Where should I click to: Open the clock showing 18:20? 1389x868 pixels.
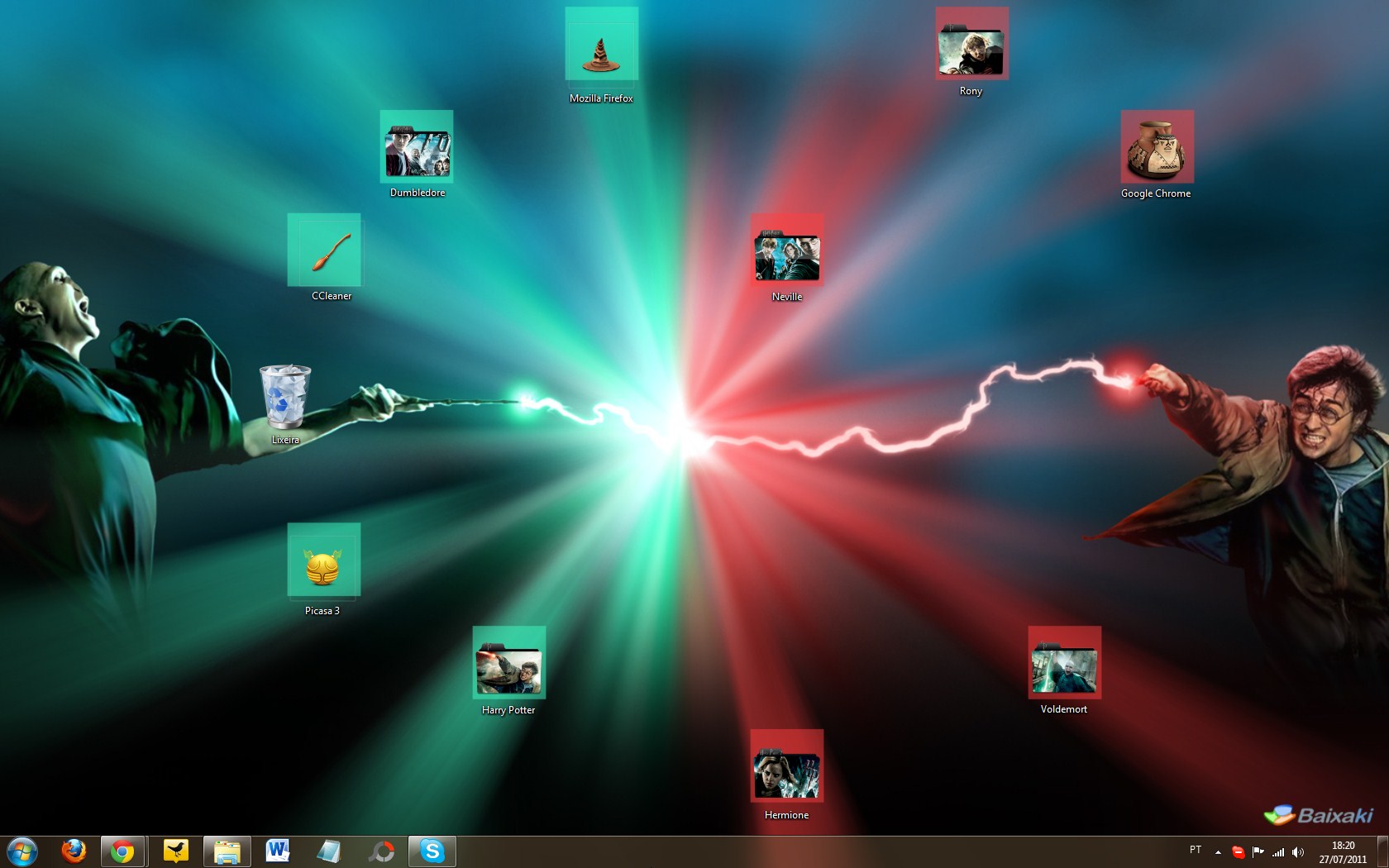pyautogui.click(x=1343, y=852)
